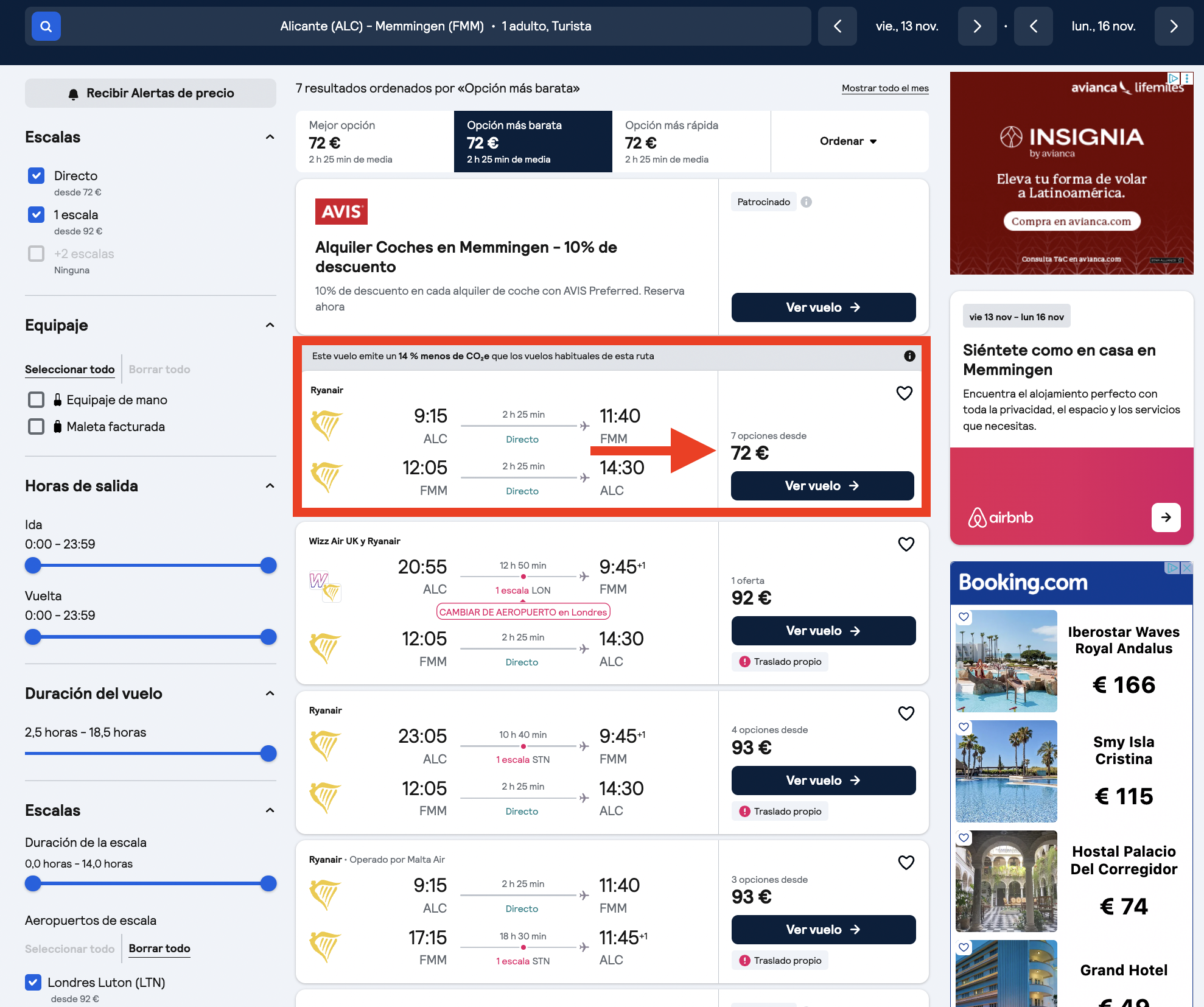The width and height of the screenshot is (1204, 1007).
Task: Uncheck the 1 escala filter
Action: tap(37, 215)
